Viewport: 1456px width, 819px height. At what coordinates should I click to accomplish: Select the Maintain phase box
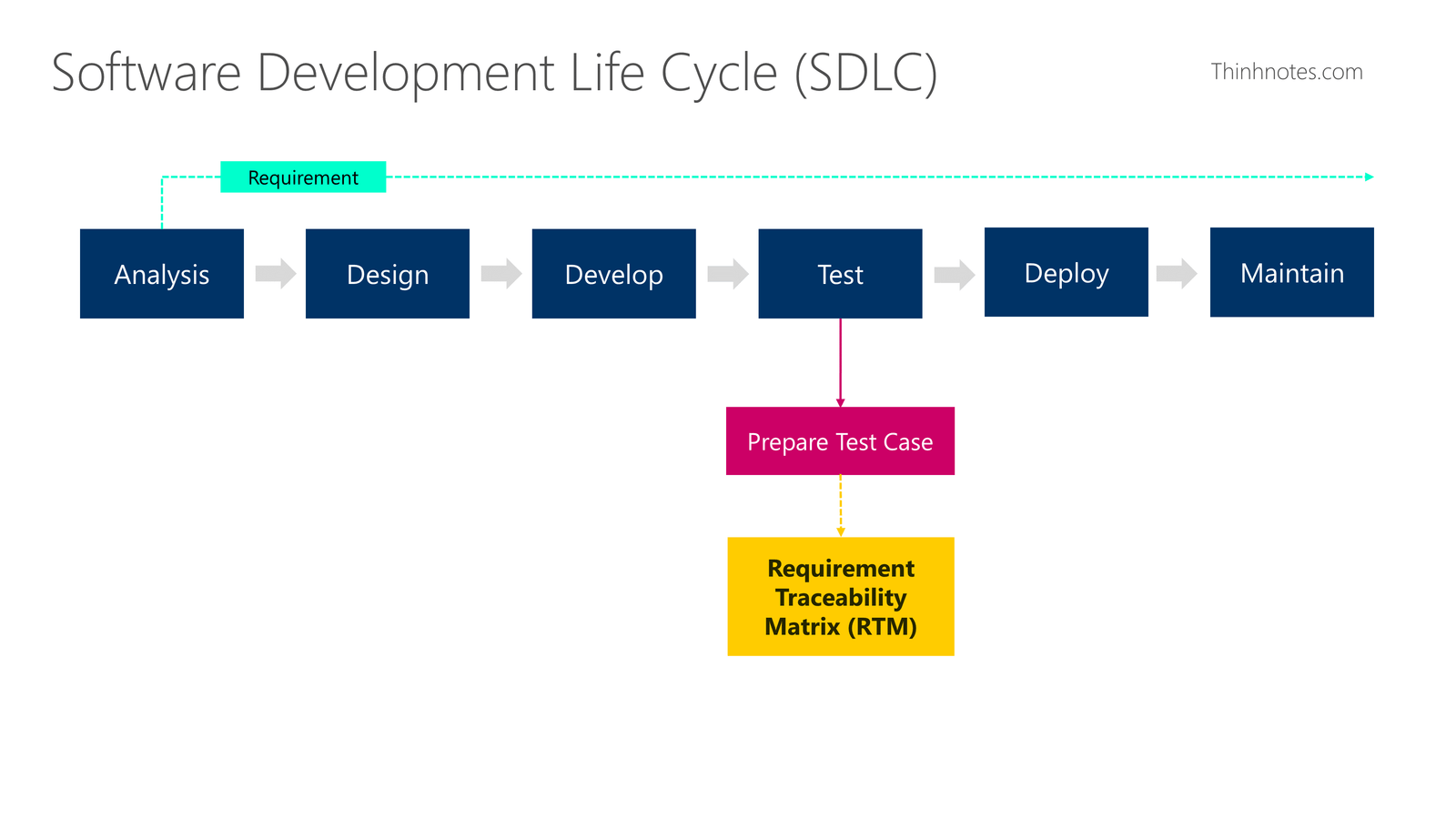(1292, 272)
